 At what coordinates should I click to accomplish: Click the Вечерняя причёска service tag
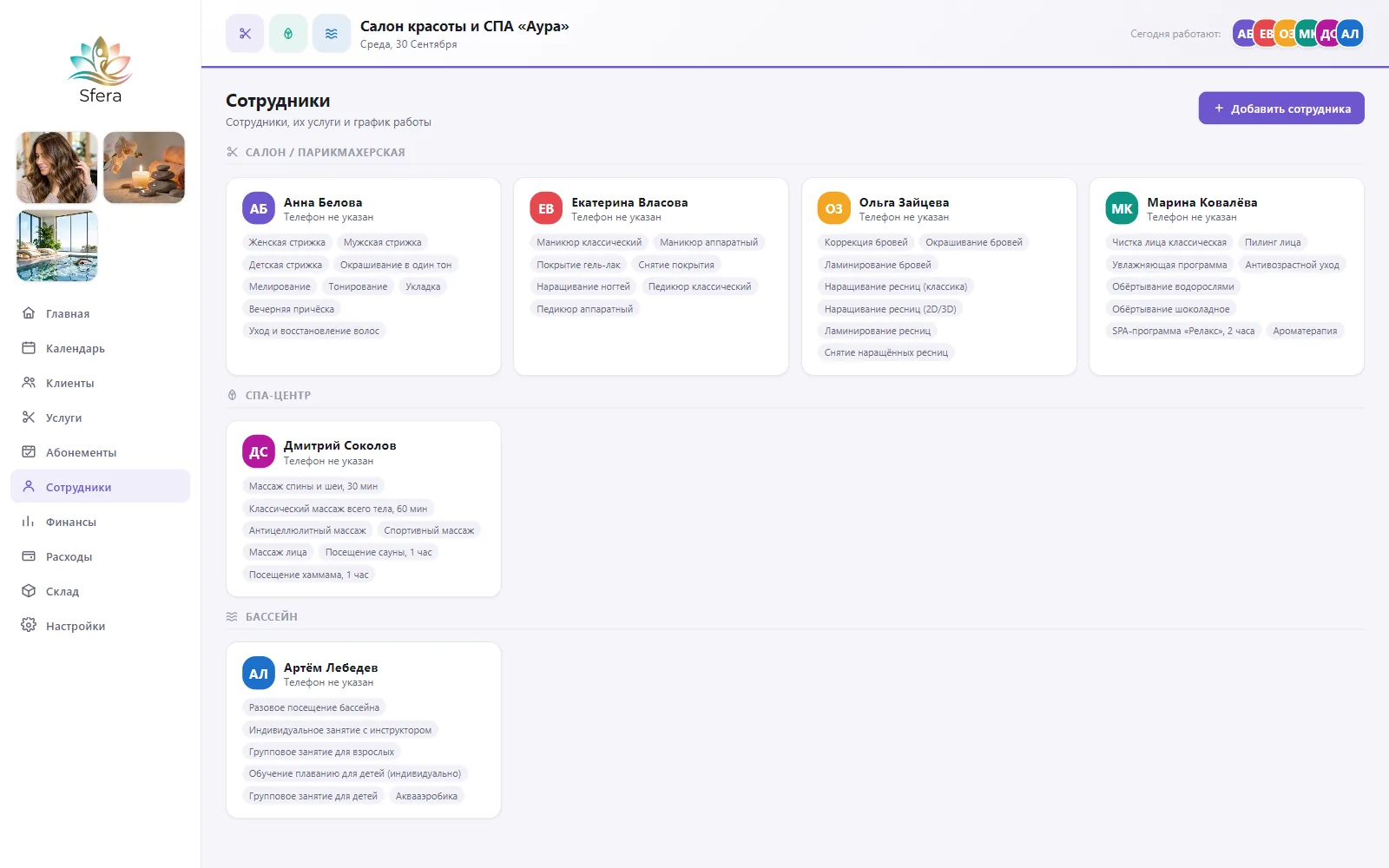(x=292, y=309)
